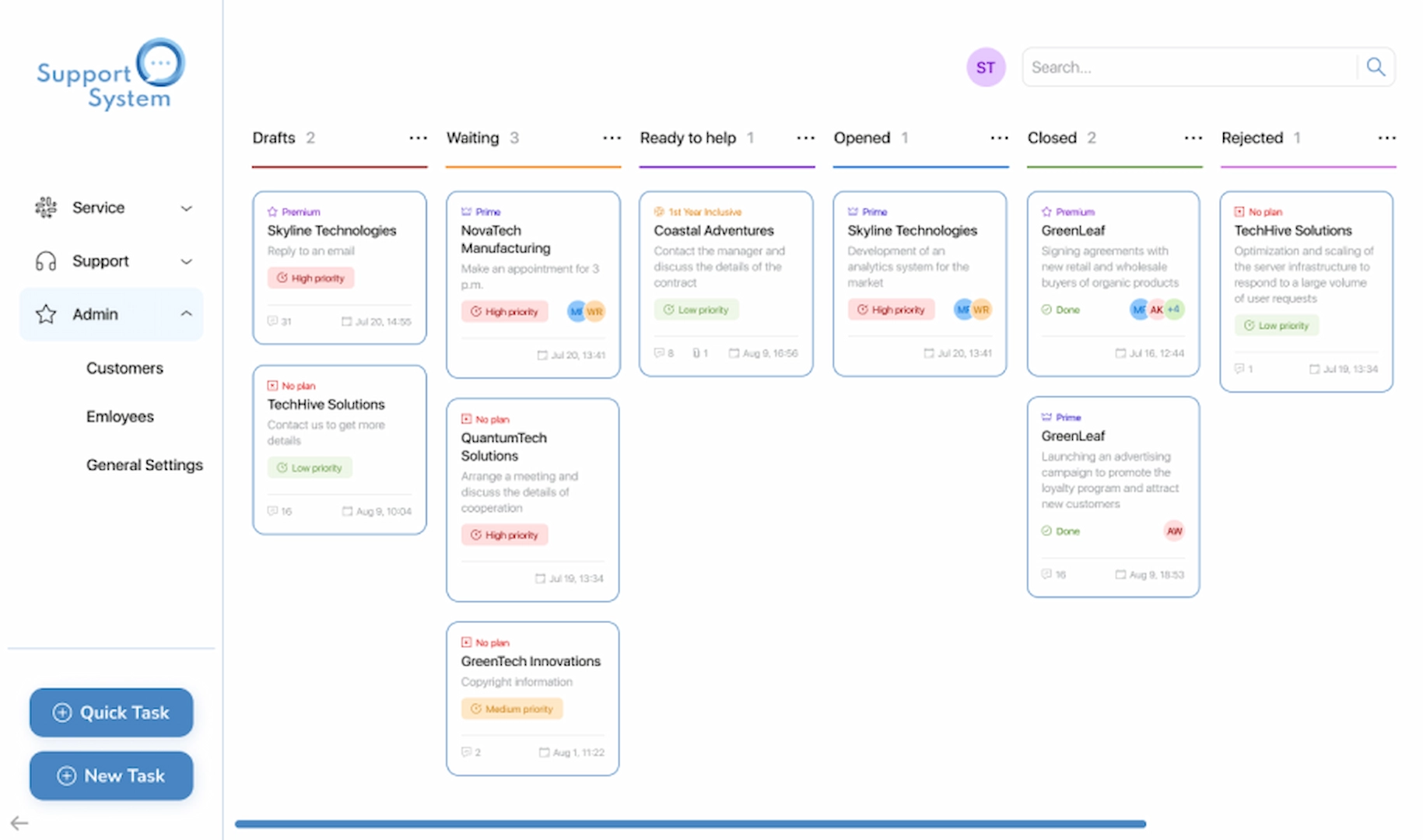
Task: Click the Quick Task button
Action: pyautogui.click(x=111, y=712)
